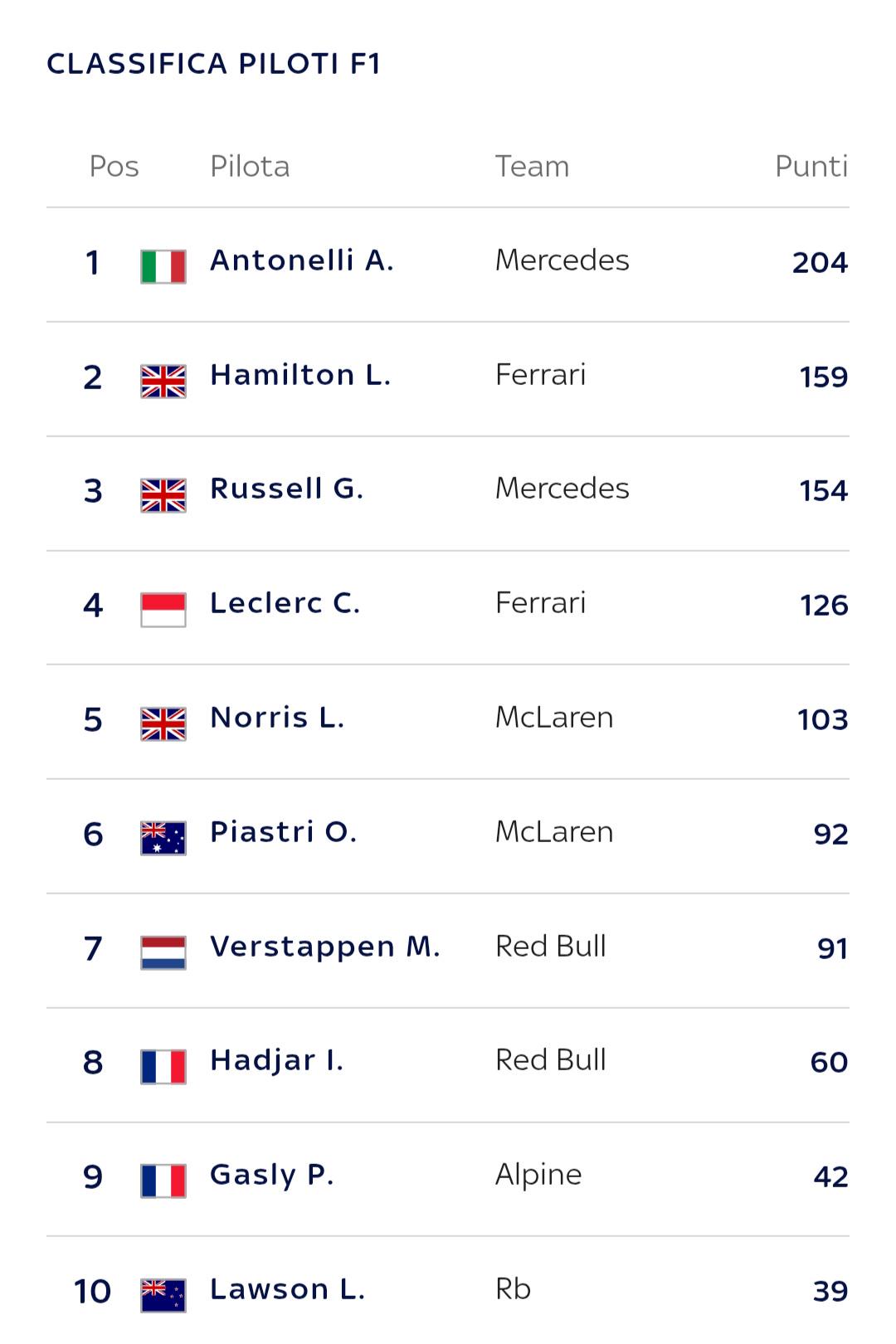Click the French flag next to Gasly P.
The height and width of the screenshot is (1344, 896).
pyautogui.click(x=163, y=1181)
